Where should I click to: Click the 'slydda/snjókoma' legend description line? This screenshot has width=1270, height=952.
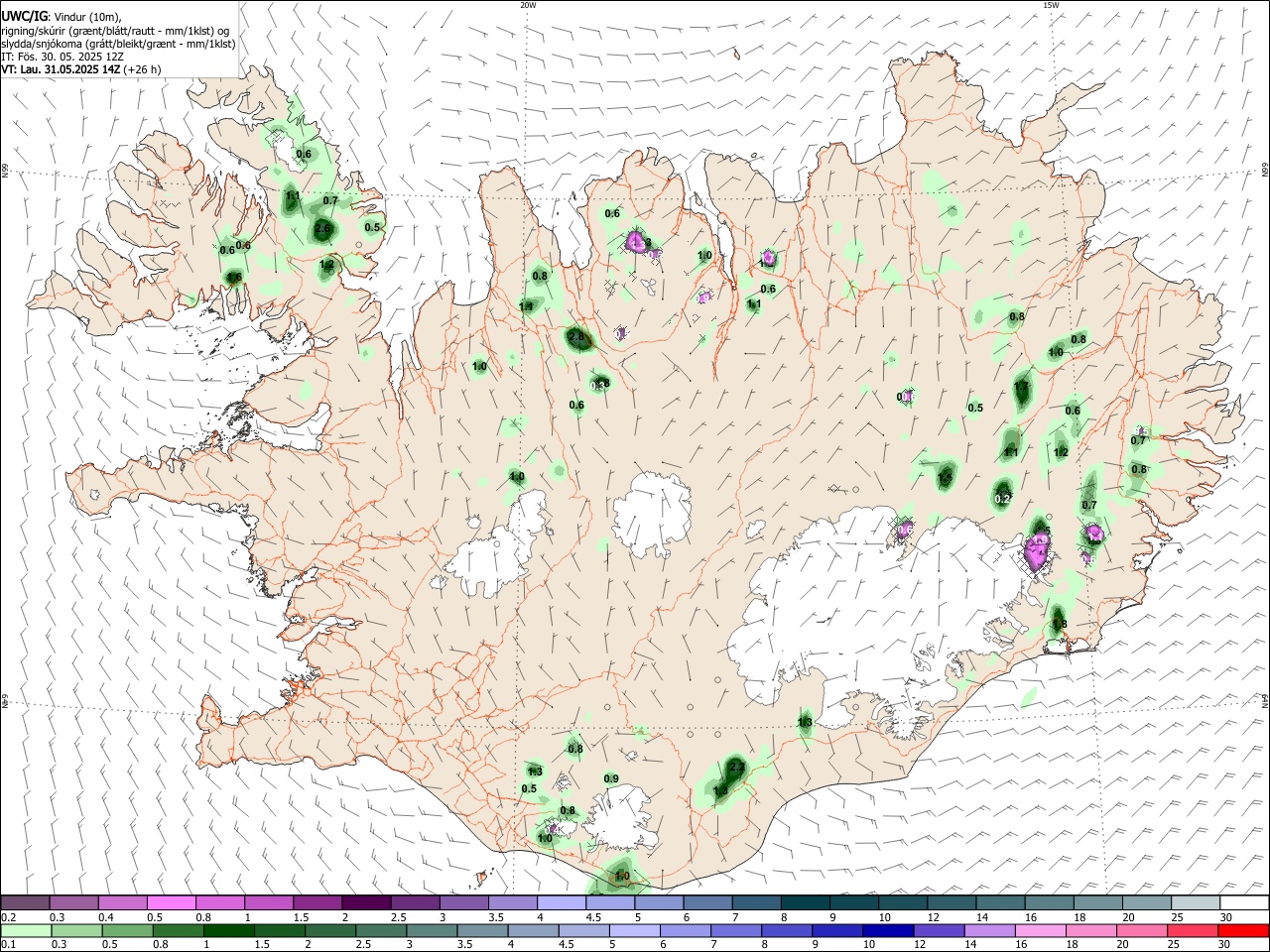pyautogui.click(x=118, y=44)
